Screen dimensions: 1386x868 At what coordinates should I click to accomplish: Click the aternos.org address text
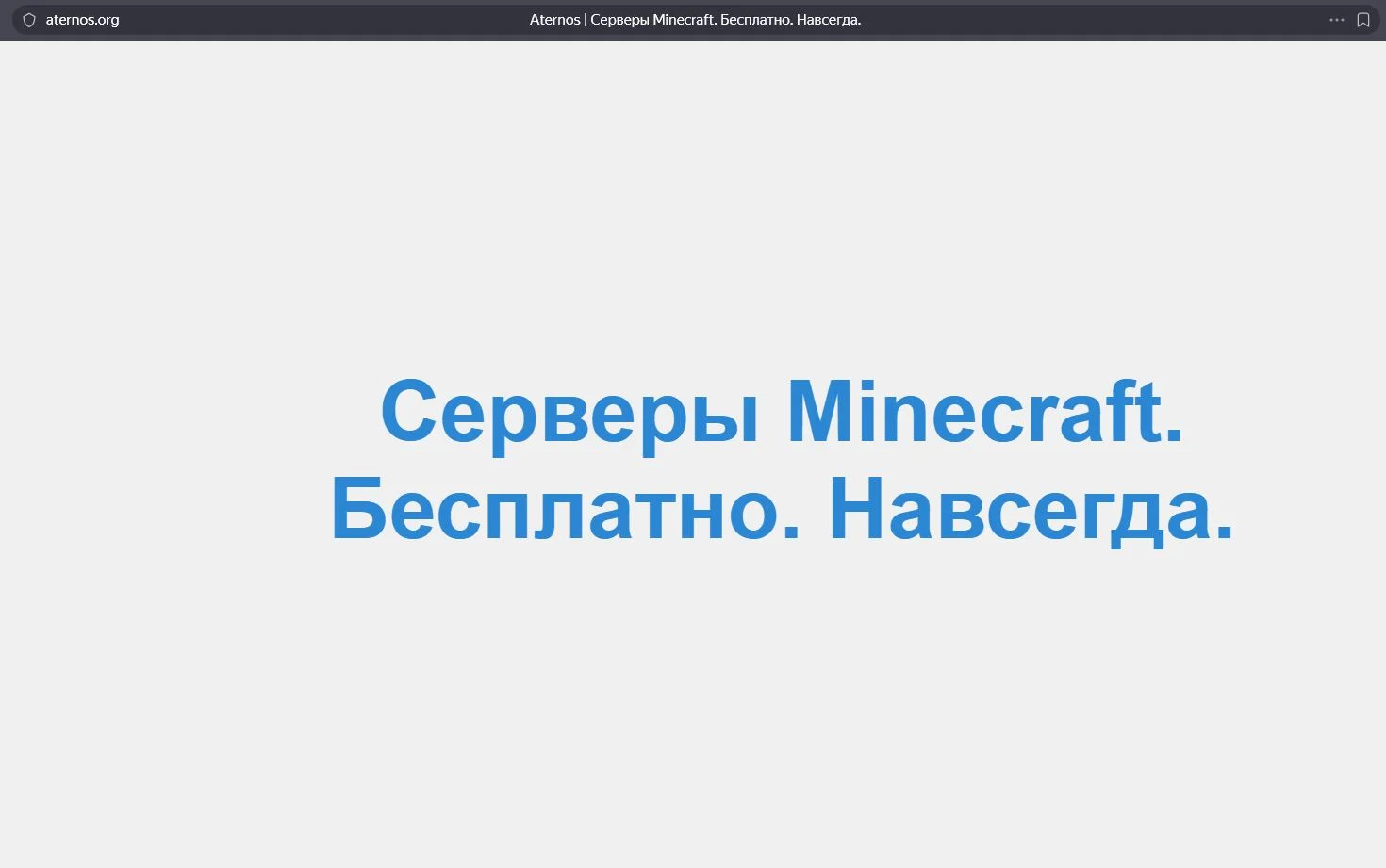(x=83, y=20)
